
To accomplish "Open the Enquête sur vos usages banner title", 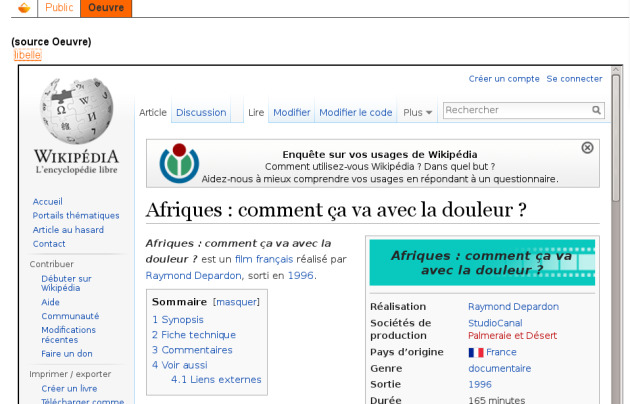I will pos(380,155).
